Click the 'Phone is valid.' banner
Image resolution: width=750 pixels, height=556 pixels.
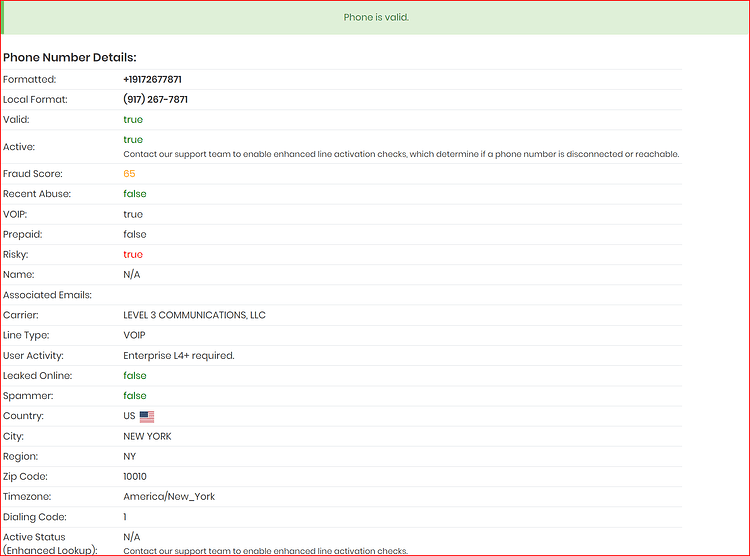pos(376,17)
